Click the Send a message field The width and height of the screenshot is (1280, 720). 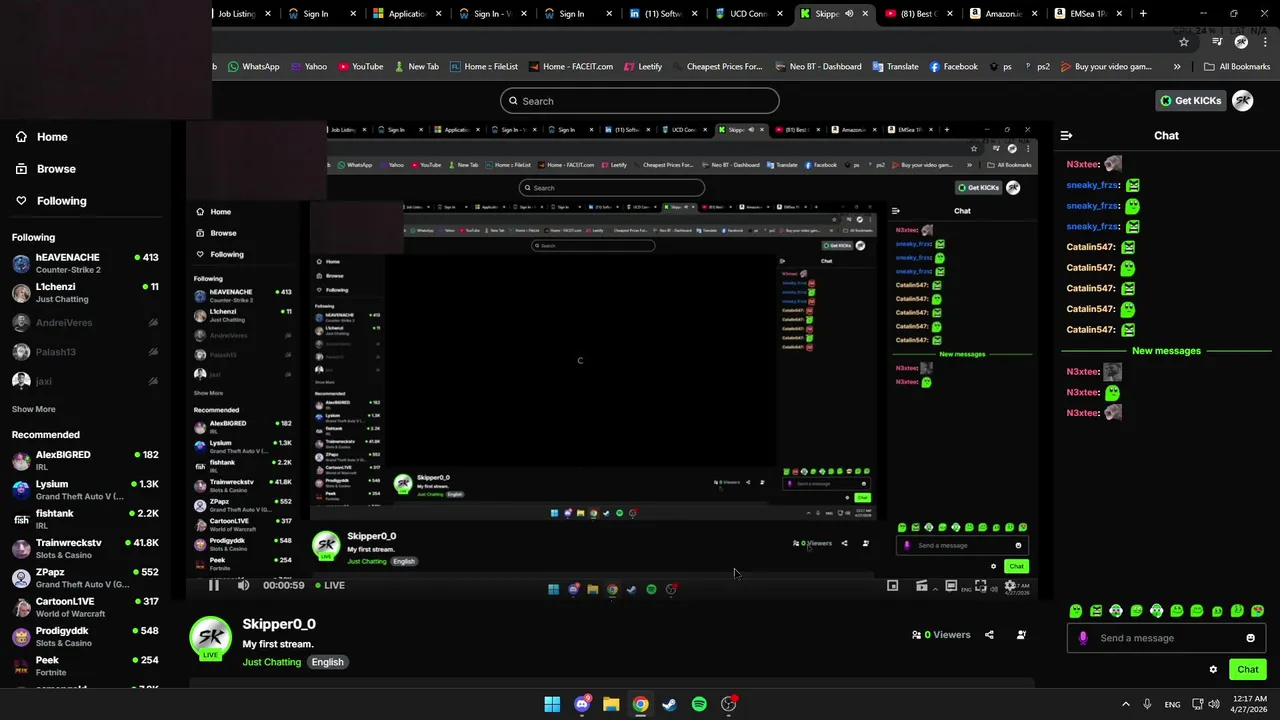tap(1166, 638)
